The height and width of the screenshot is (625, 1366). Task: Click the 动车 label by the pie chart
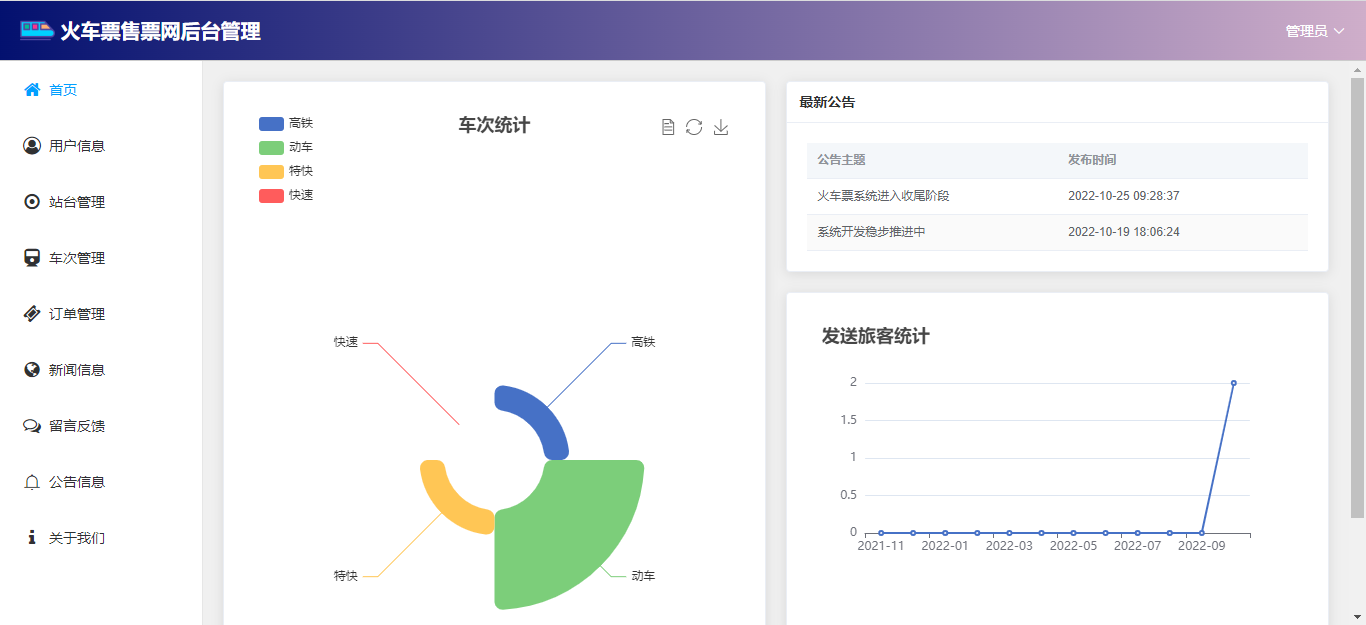coord(643,576)
